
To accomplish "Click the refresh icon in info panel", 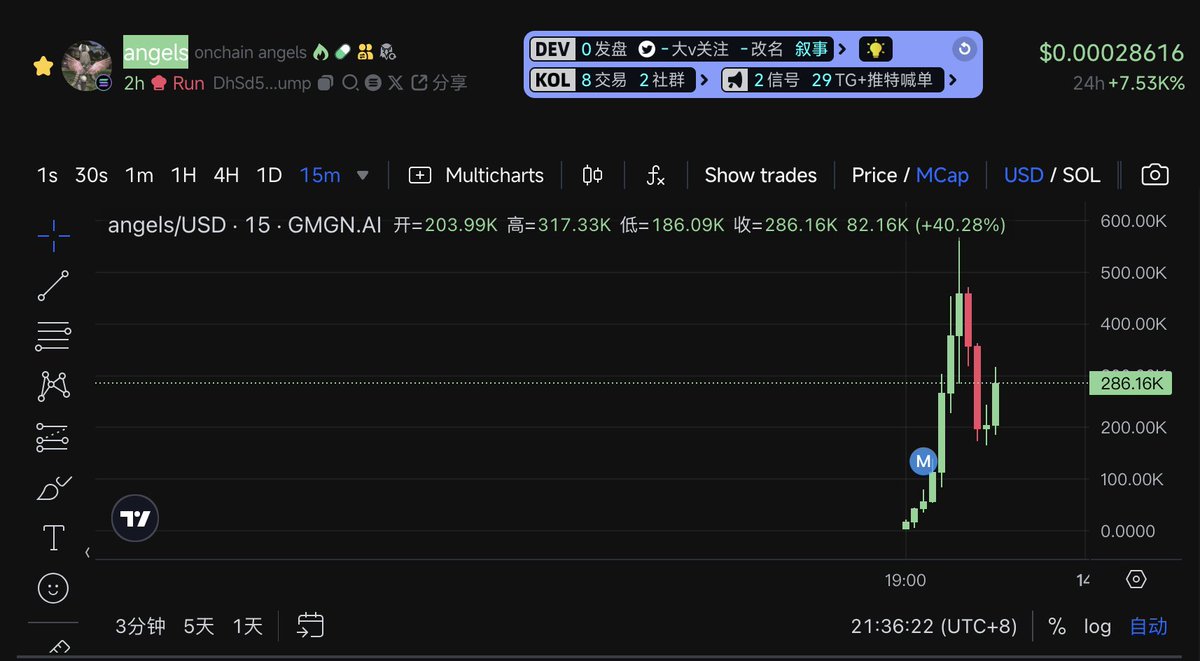I will (964, 49).
